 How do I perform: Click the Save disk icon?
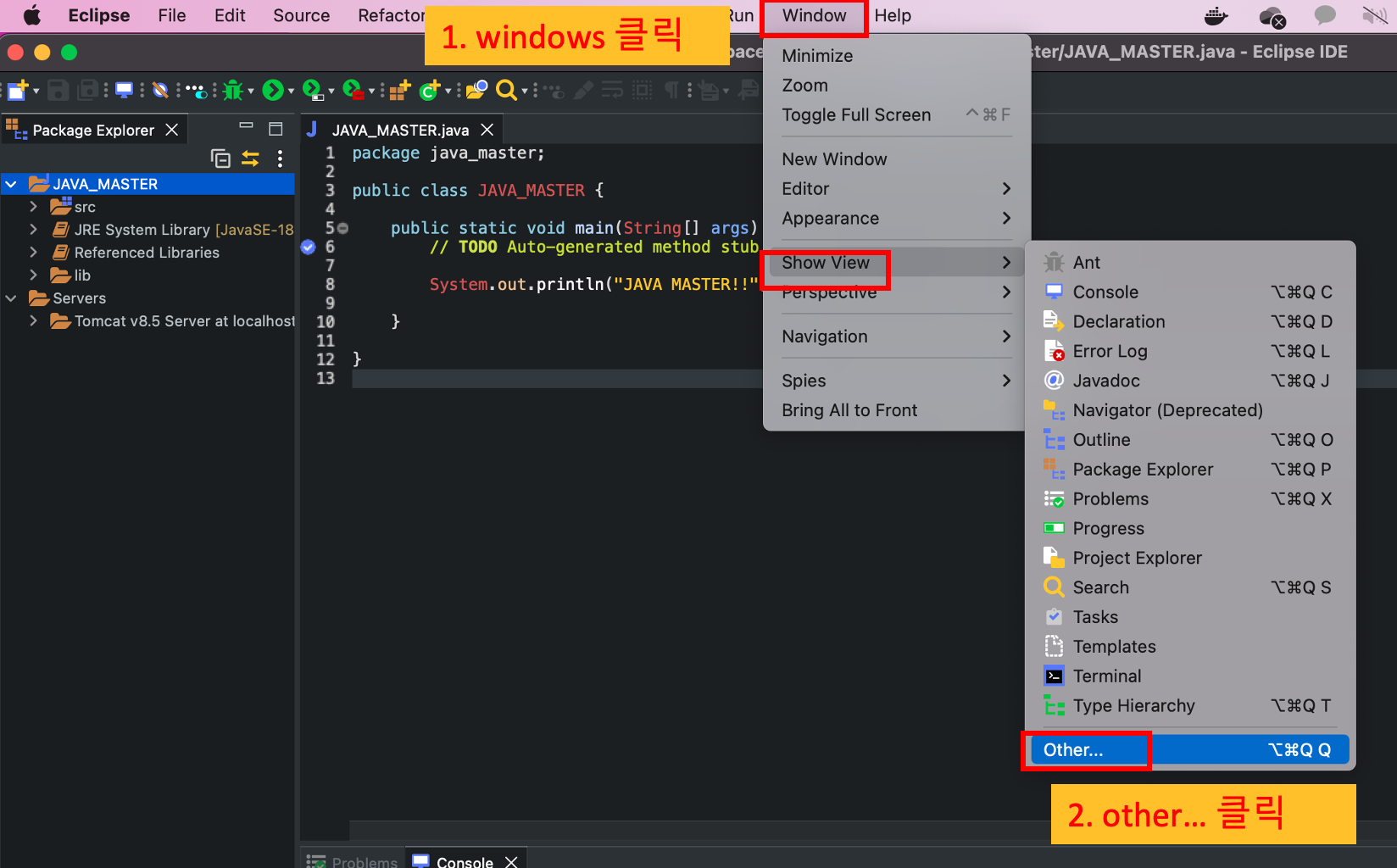coord(58,90)
